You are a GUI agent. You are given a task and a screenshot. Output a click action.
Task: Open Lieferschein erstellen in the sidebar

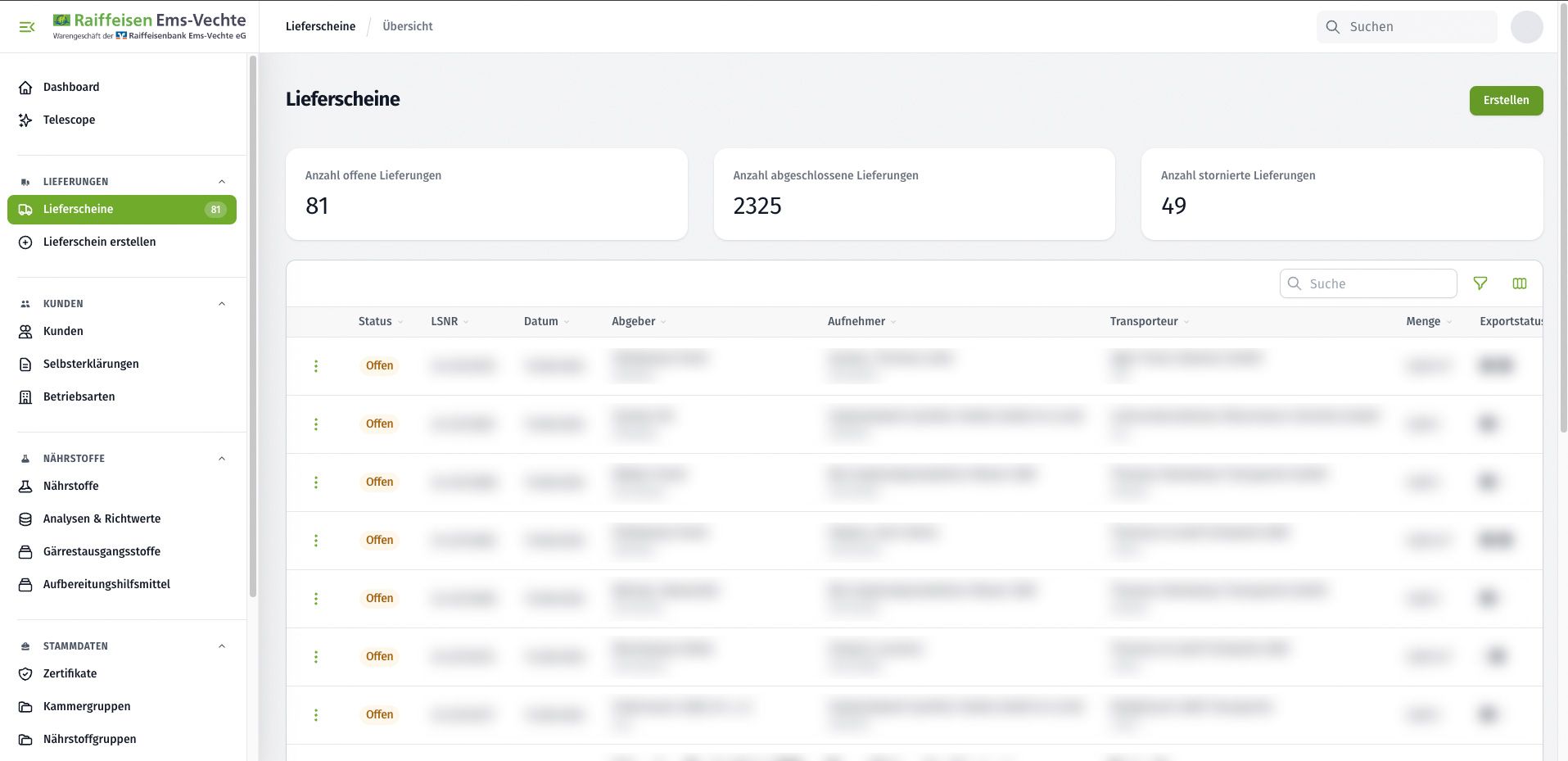pos(99,242)
